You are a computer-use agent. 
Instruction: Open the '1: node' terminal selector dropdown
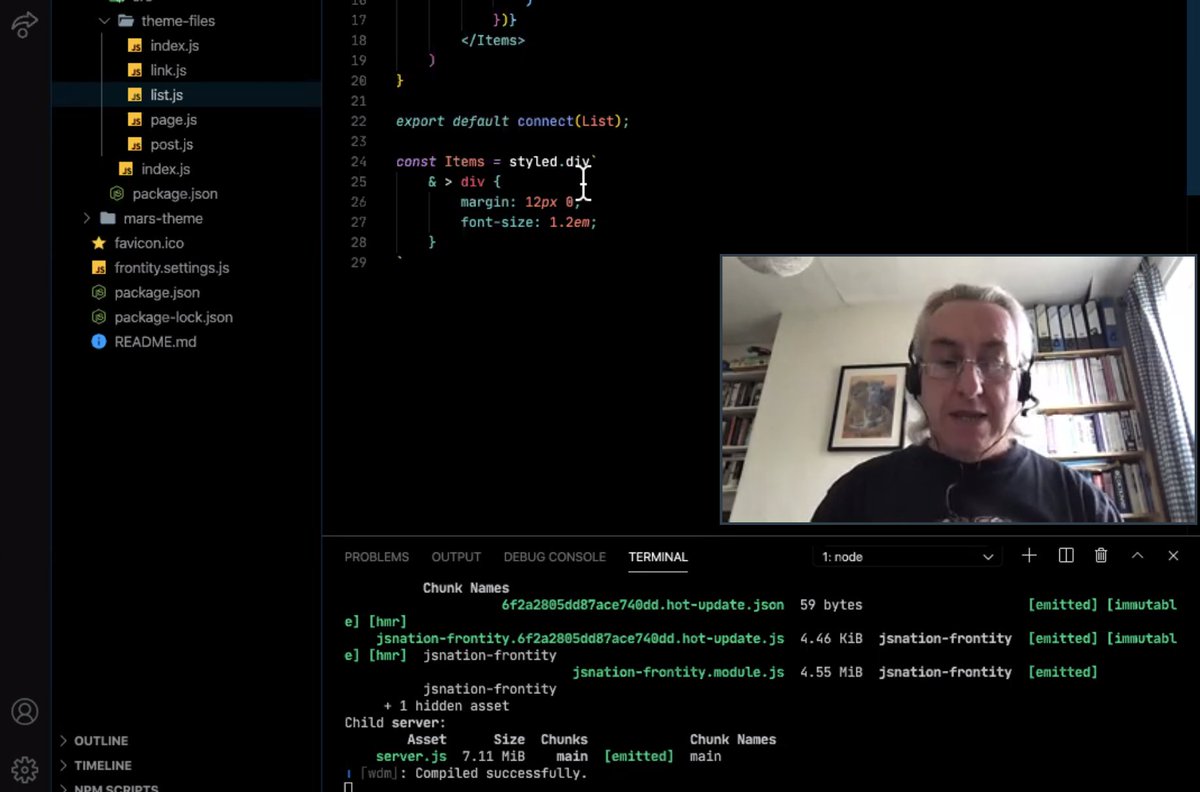905,556
